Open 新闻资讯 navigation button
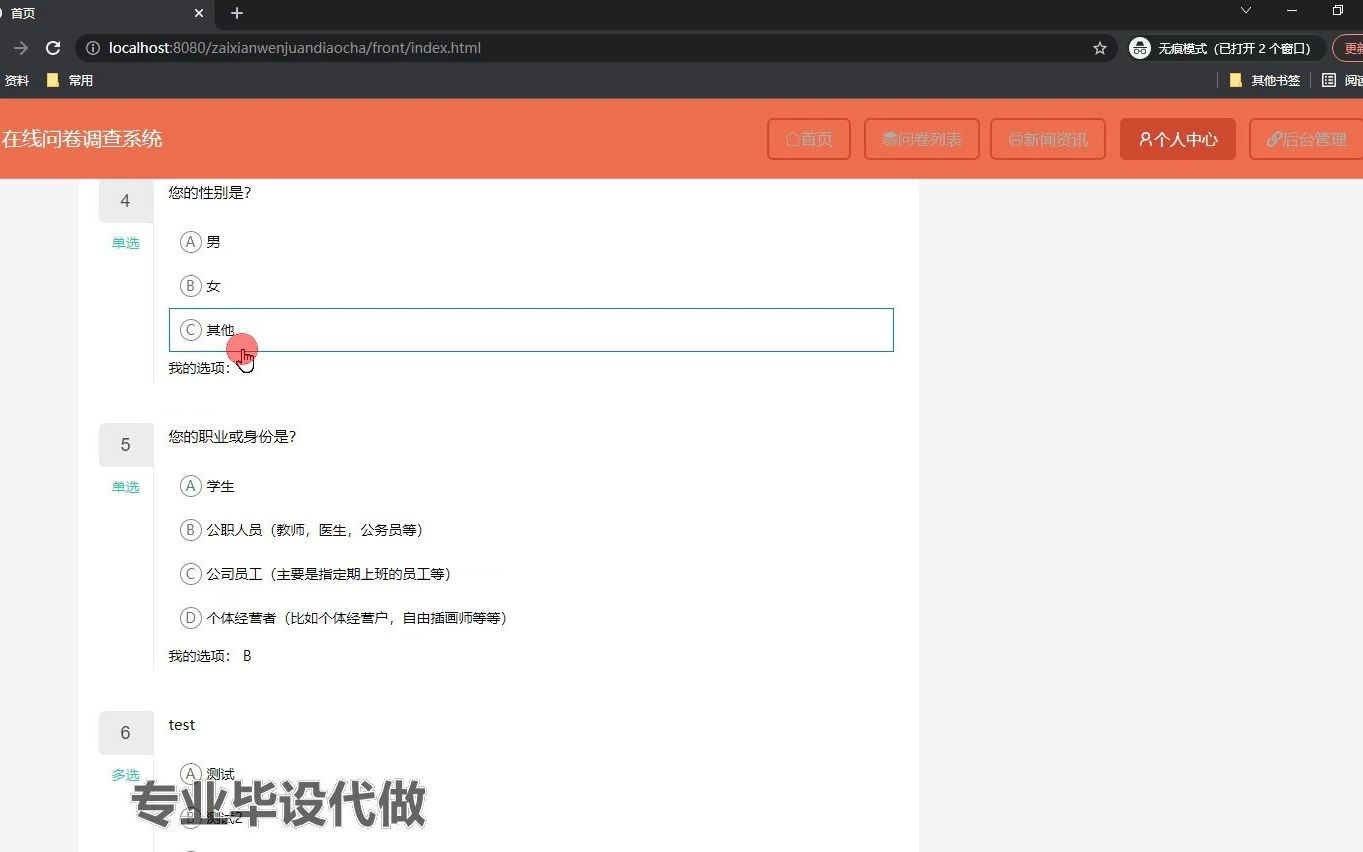Viewport: 1363px width, 852px height. click(x=1048, y=139)
